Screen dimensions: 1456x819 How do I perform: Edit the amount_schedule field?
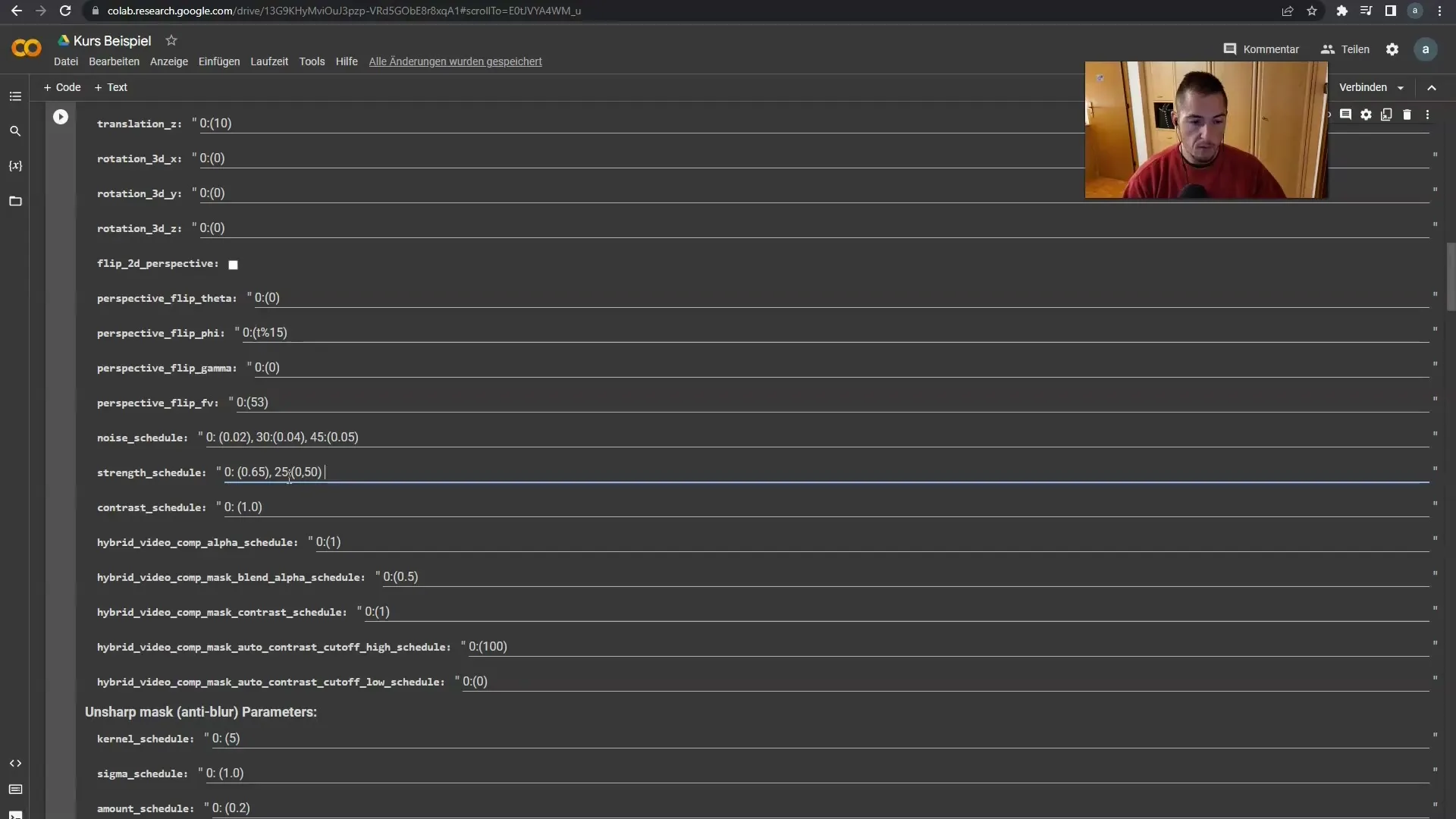pyautogui.click(x=821, y=808)
